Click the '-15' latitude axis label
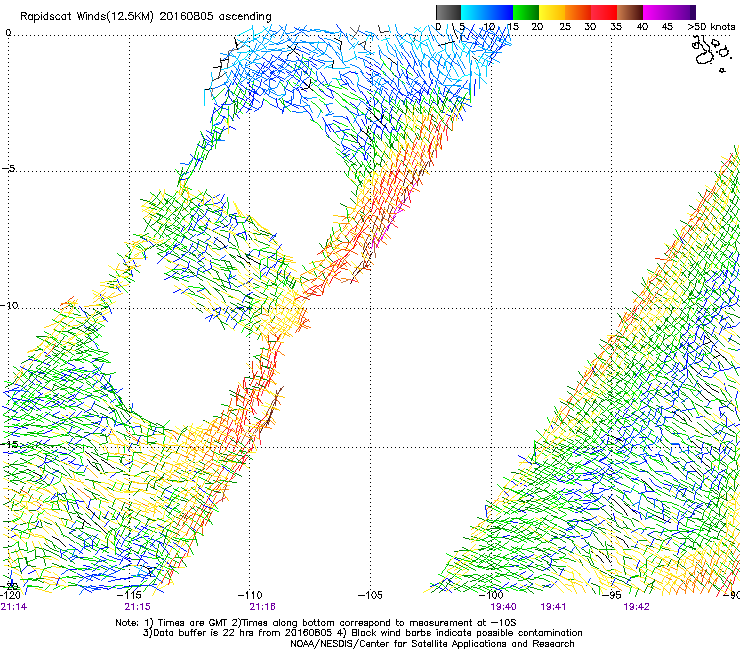740x650 pixels. (9, 444)
